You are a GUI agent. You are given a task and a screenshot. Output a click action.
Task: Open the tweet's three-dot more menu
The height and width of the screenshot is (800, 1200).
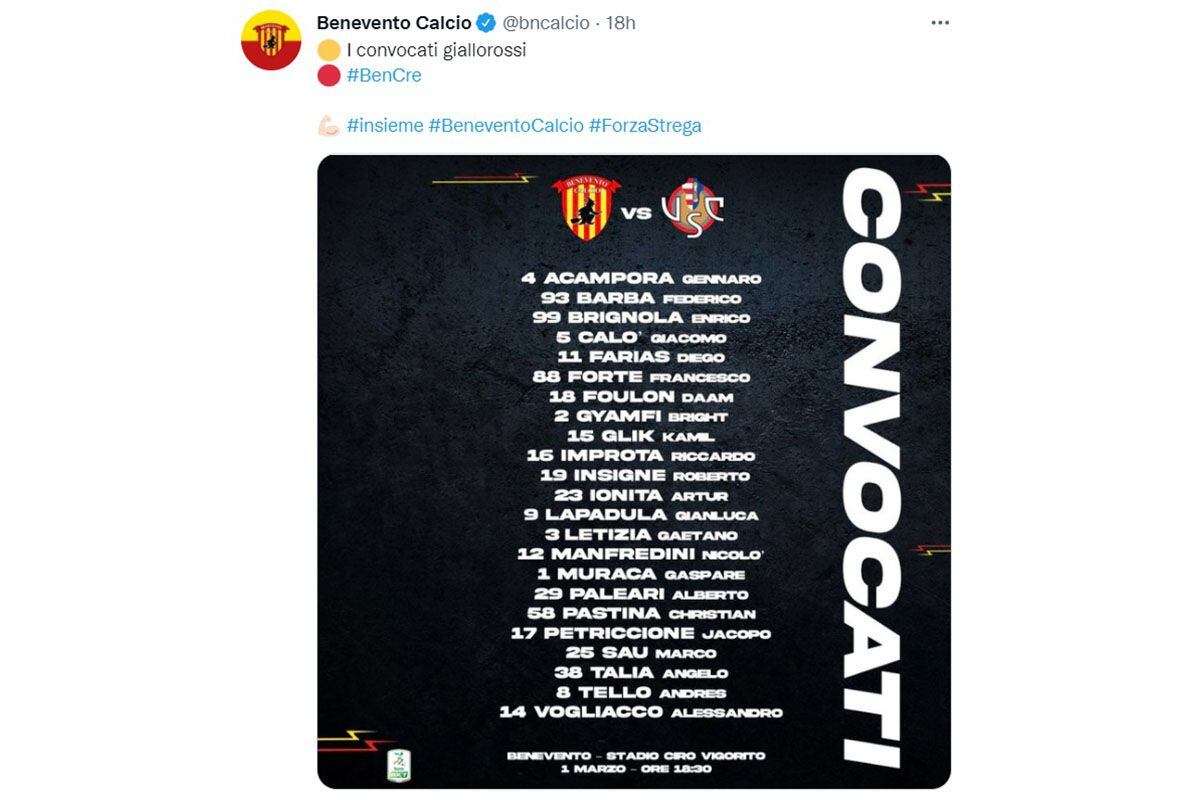[x=939, y=23]
